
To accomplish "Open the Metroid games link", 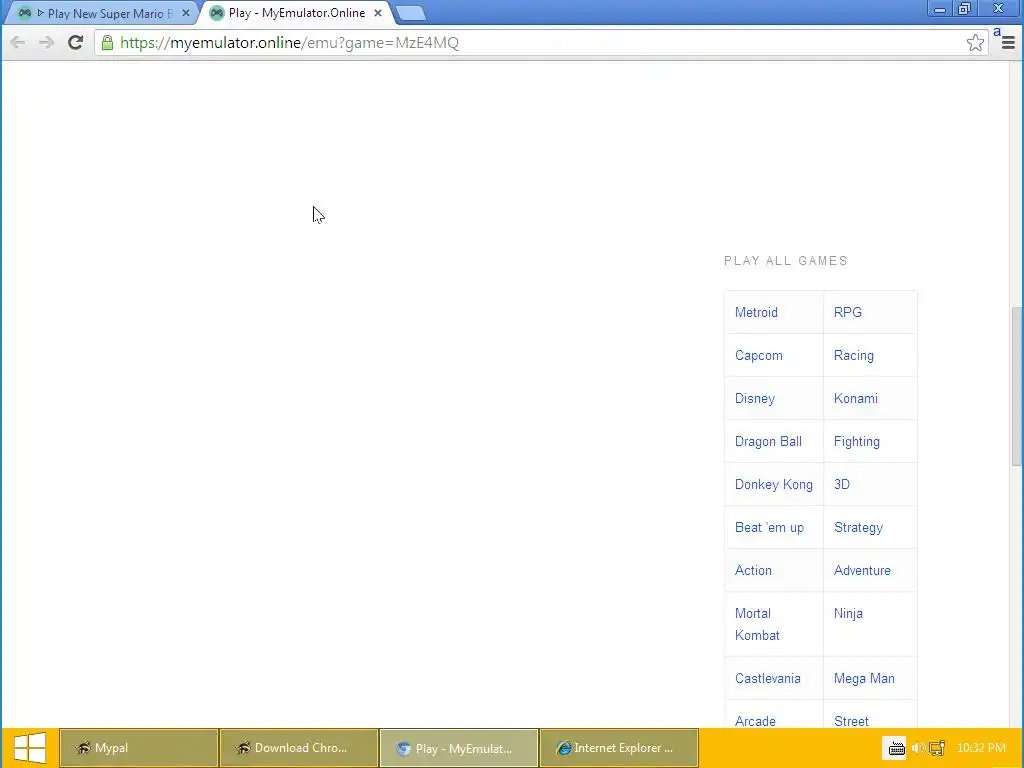I will [756, 312].
